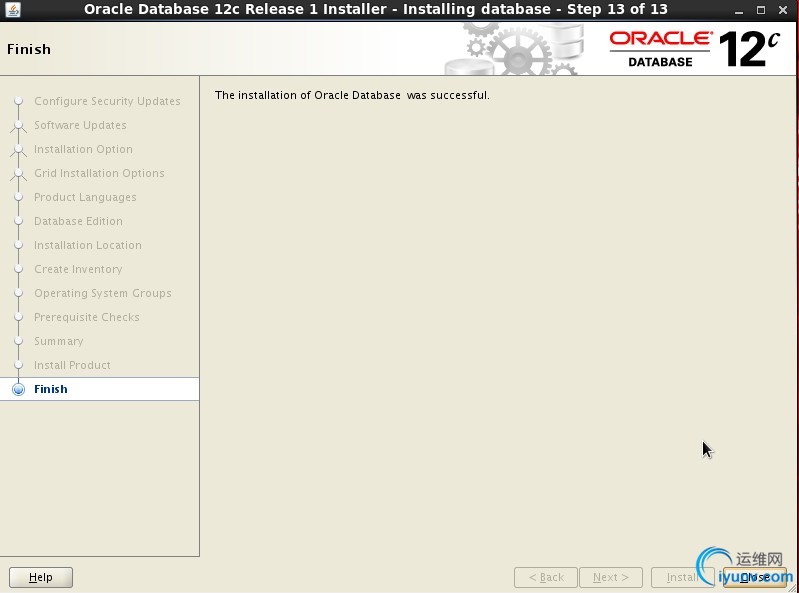Maximize the installer window
The image size is (799, 593).
click(761, 10)
